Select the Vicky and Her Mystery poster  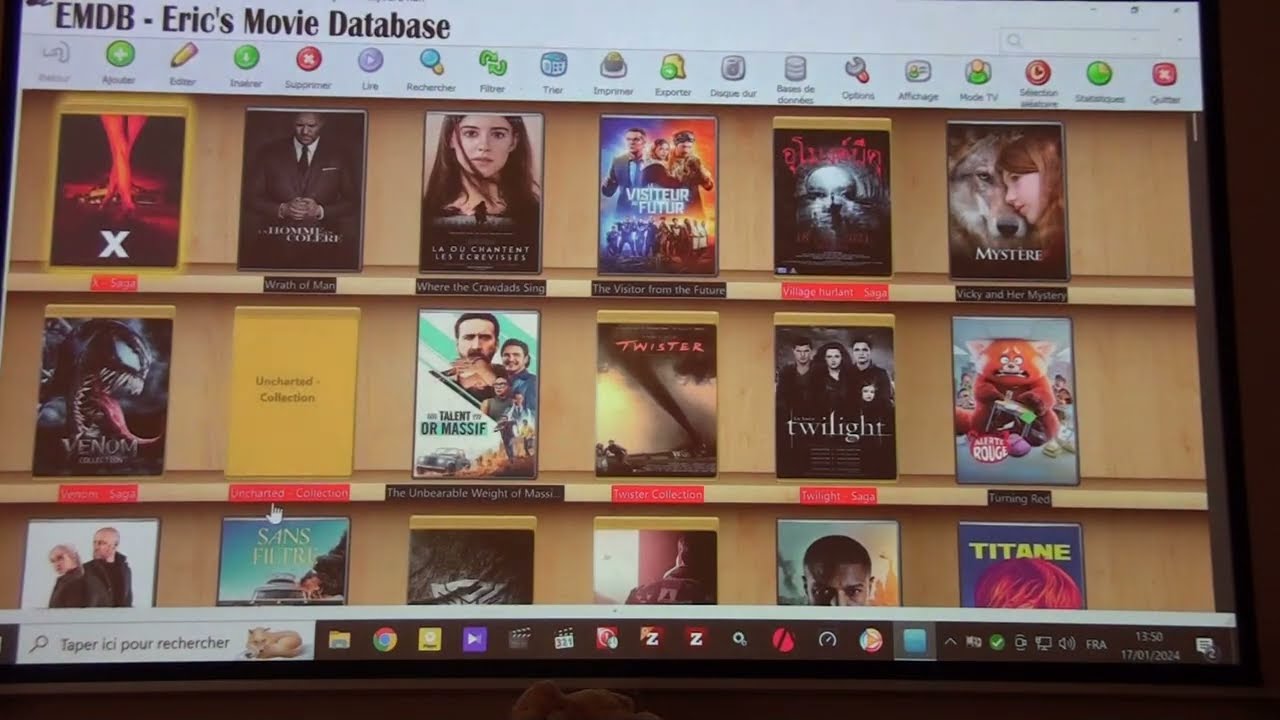(1007, 201)
